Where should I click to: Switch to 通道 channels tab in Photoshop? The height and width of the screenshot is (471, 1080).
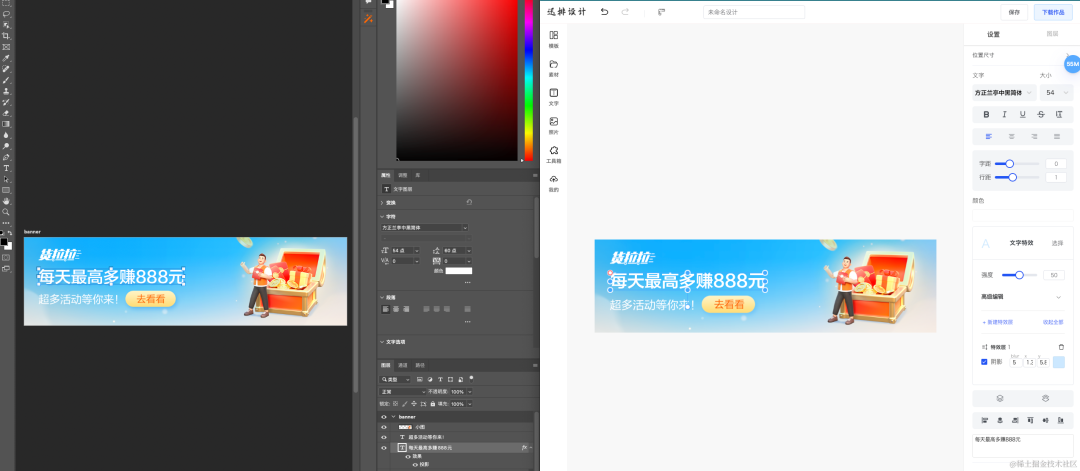(x=403, y=365)
